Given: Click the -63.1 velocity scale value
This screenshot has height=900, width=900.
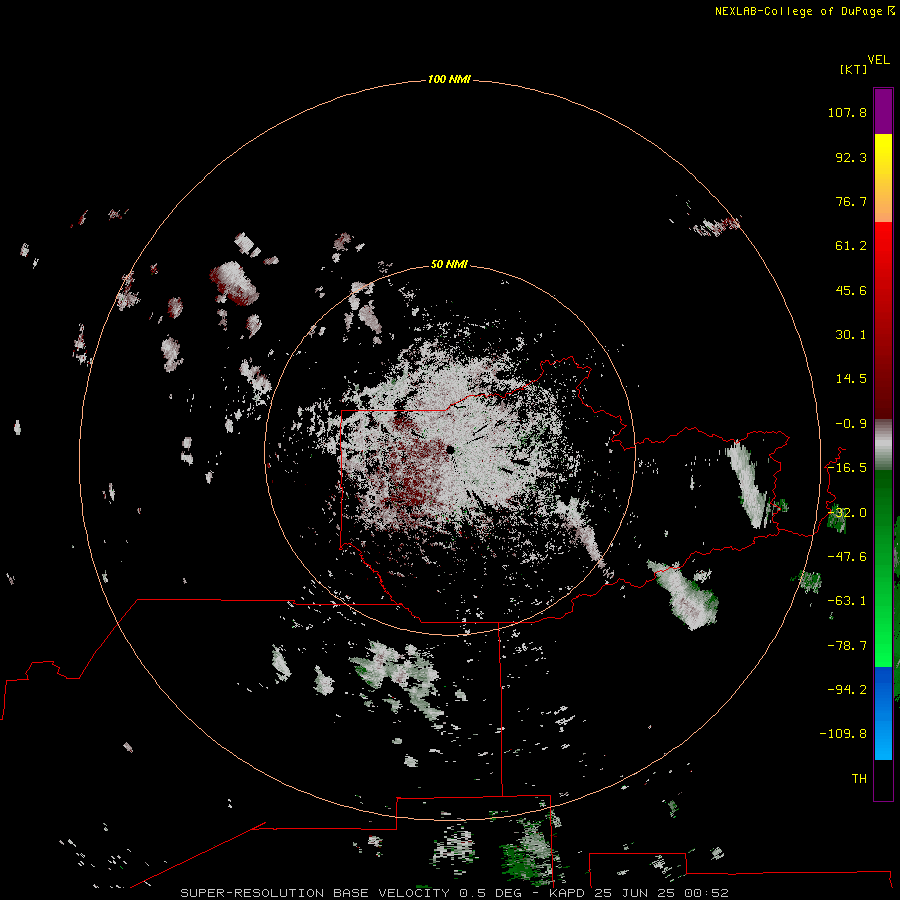Looking at the screenshot, I should point(847,601).
